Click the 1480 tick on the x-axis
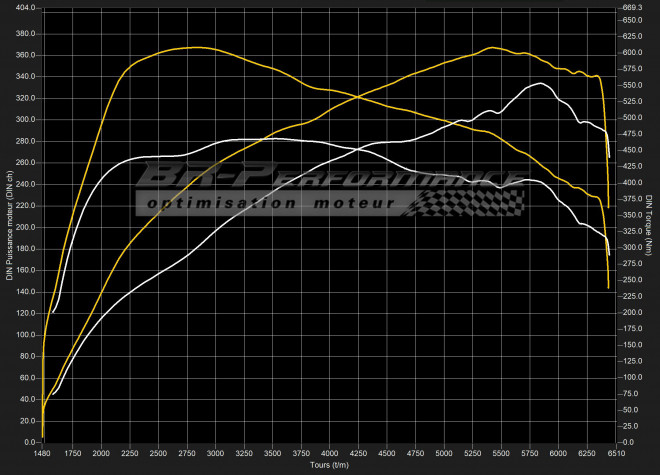The image size is (660, 475). click(x=43, y=453)
